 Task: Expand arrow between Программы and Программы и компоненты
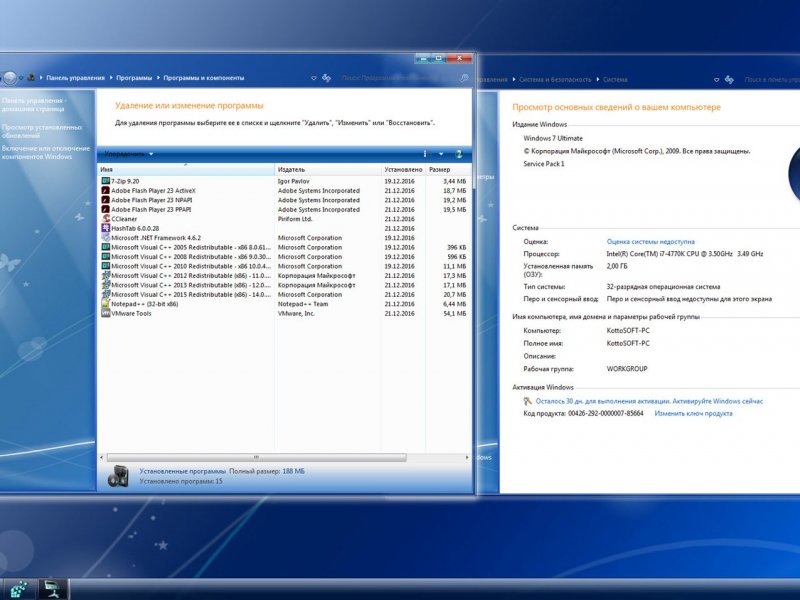pos(158,78)
